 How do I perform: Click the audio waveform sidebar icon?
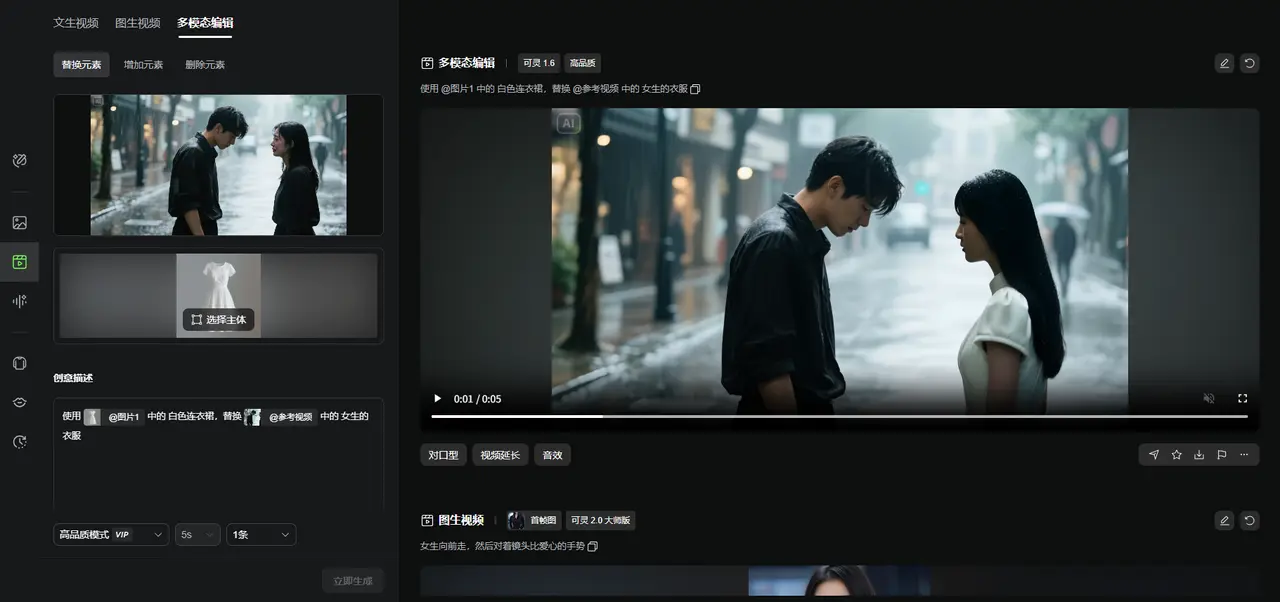[x=19, y=301]
